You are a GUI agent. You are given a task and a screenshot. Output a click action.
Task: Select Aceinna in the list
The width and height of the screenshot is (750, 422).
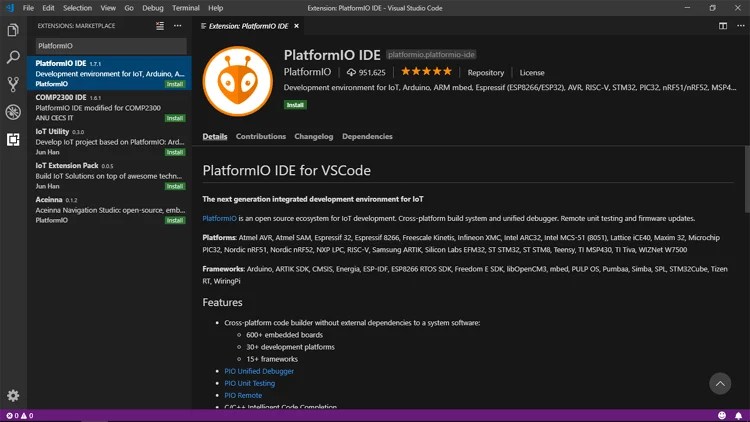[110, 209]
